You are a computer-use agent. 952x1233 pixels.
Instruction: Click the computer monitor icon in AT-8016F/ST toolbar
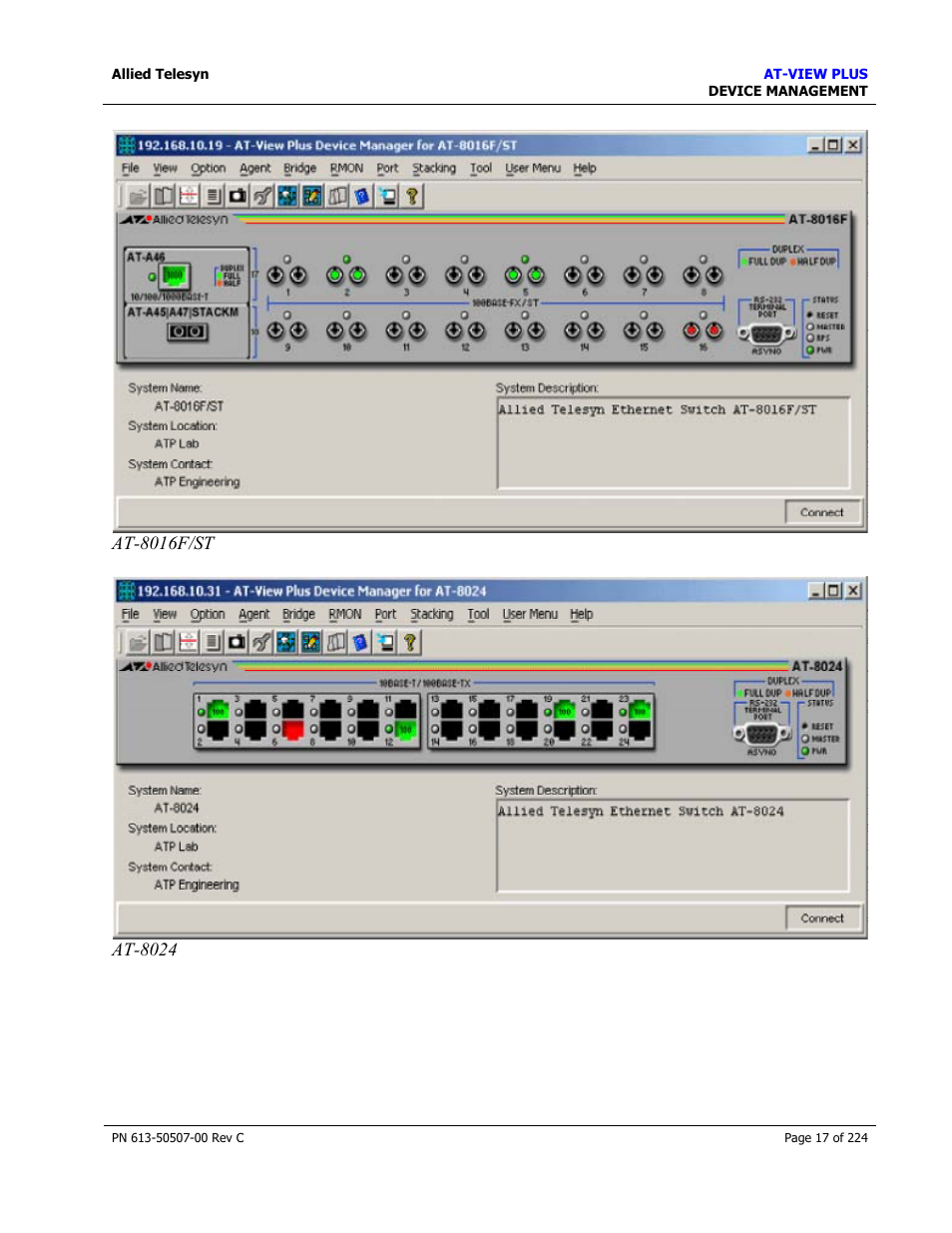click(386, 196)
